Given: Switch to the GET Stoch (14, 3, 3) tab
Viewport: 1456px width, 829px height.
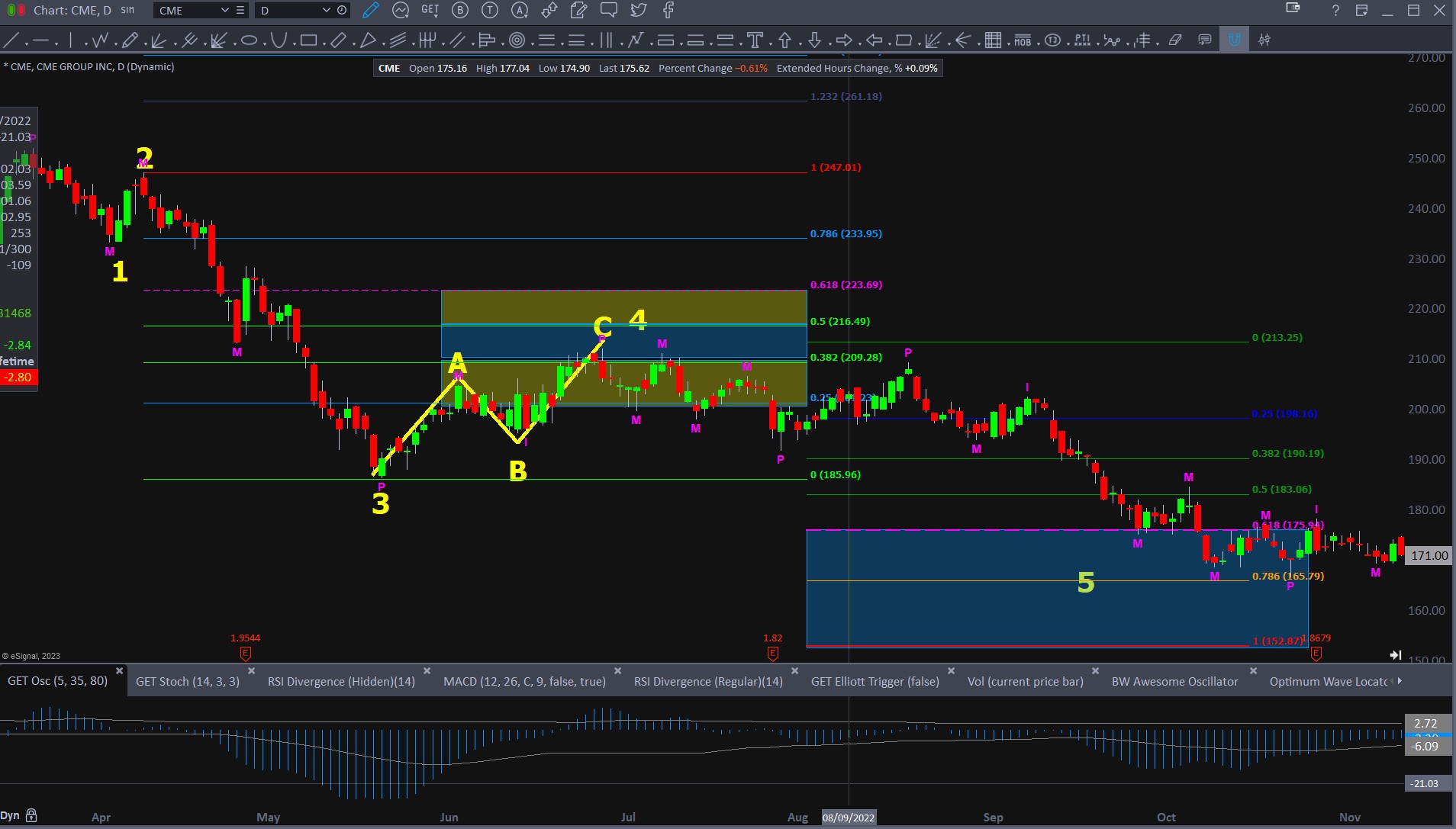Looking at the screenshot, I should (188, 681).
